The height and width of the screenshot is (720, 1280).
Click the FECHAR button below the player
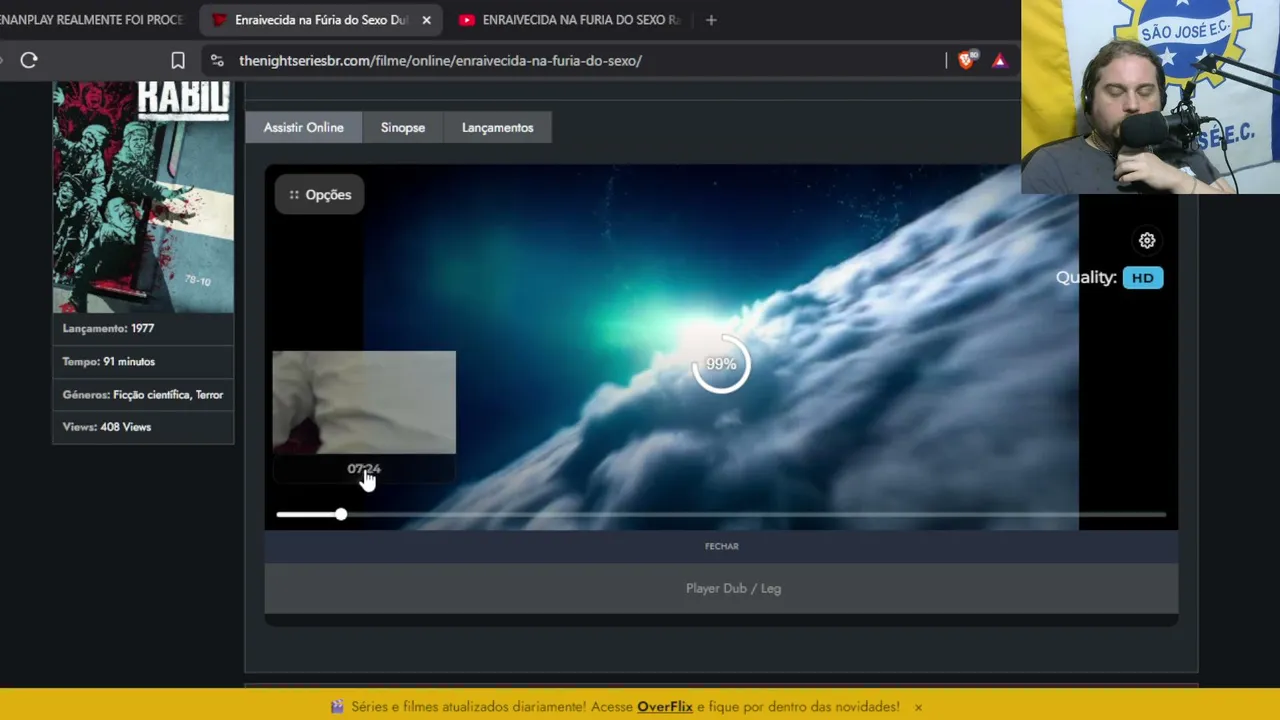pos(721,546)
